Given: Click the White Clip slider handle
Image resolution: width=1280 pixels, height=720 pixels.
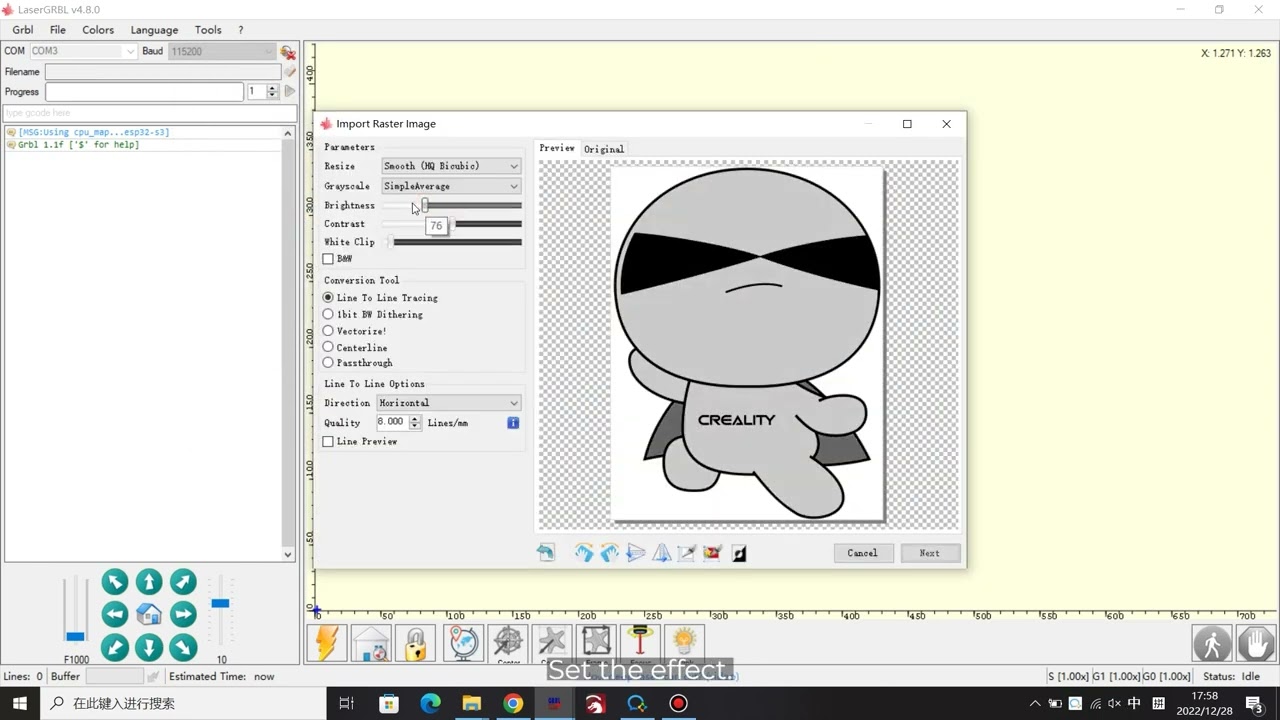Looking at the screenshot, I should pos(391,242).
